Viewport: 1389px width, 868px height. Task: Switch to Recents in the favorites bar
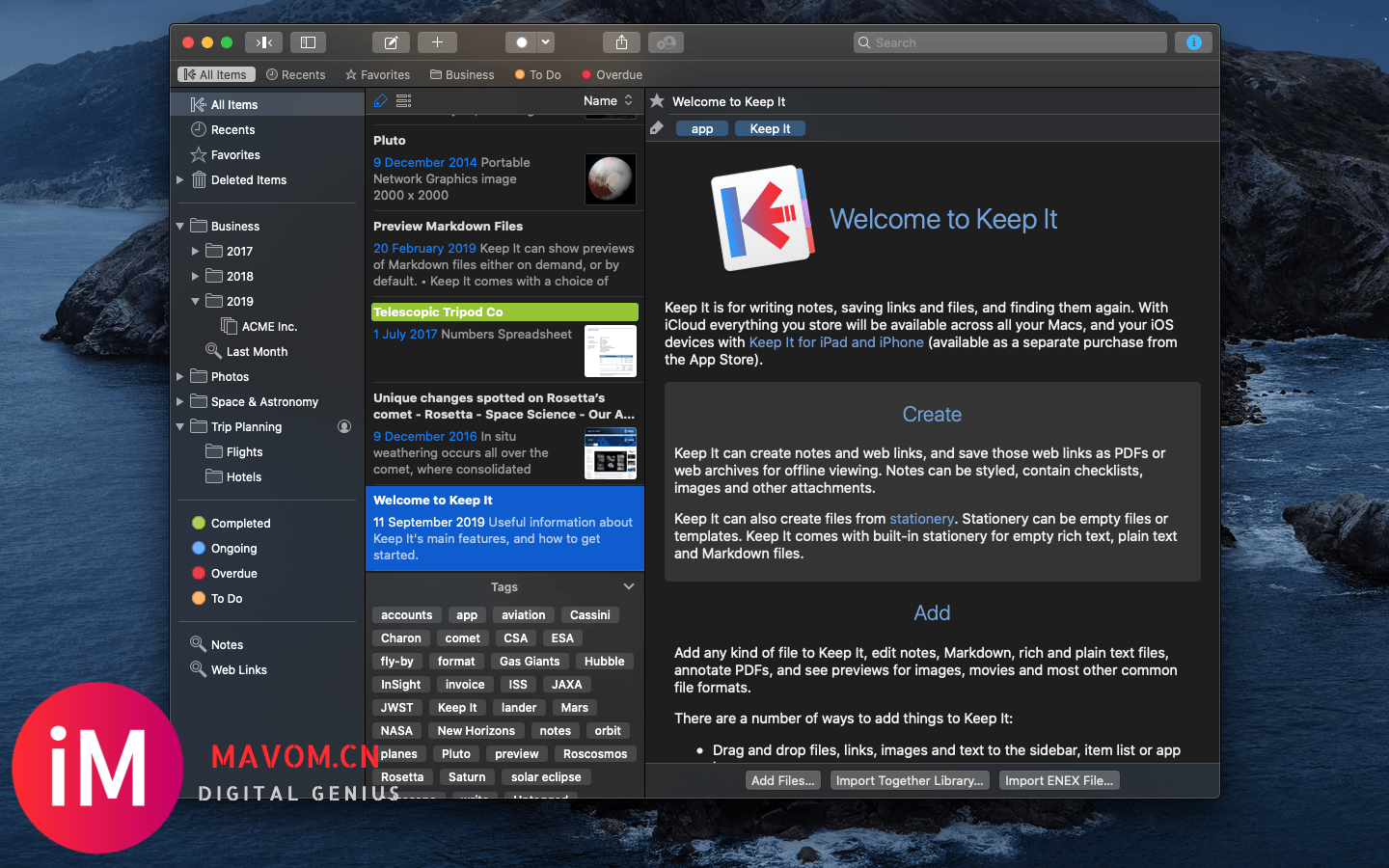[296, 74]
